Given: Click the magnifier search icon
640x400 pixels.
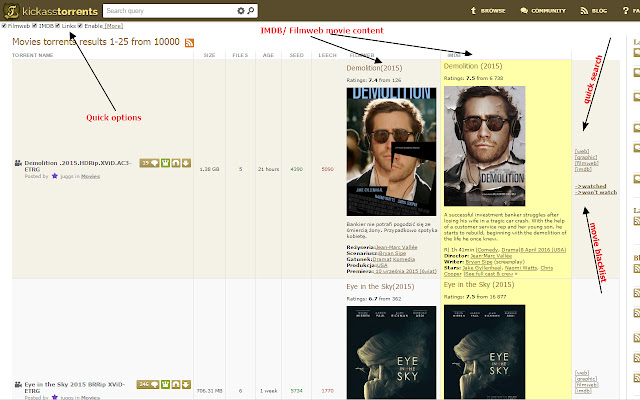Looking at the screenshot, I should coord(251,11).
